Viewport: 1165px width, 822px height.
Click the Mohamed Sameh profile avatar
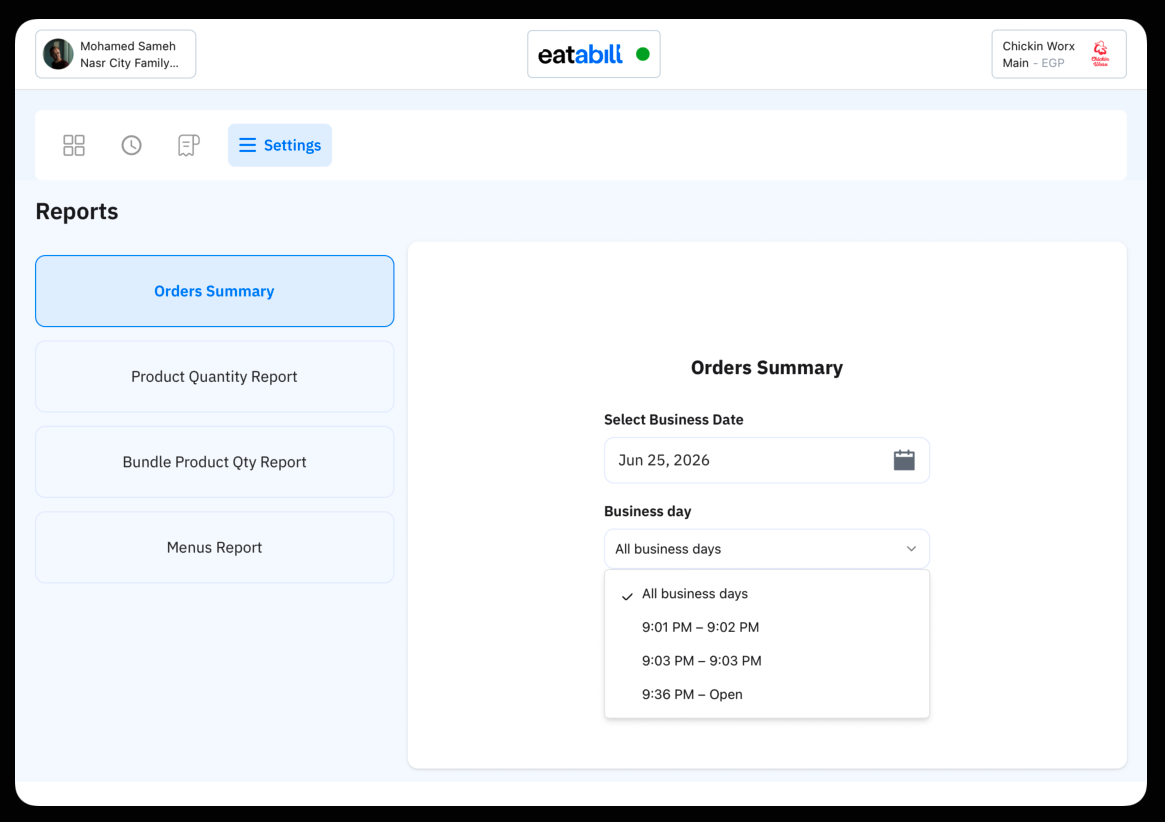point(58,54)
